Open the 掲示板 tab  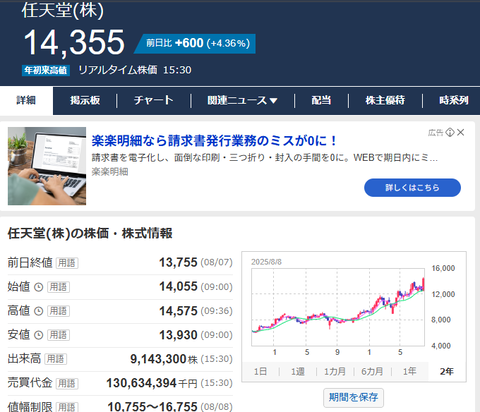tap(85, 100)
